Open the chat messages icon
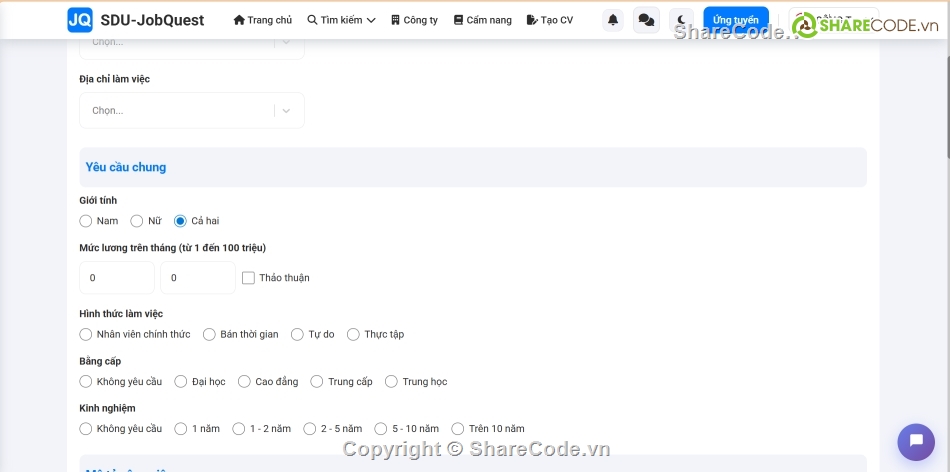 [646, 20]
